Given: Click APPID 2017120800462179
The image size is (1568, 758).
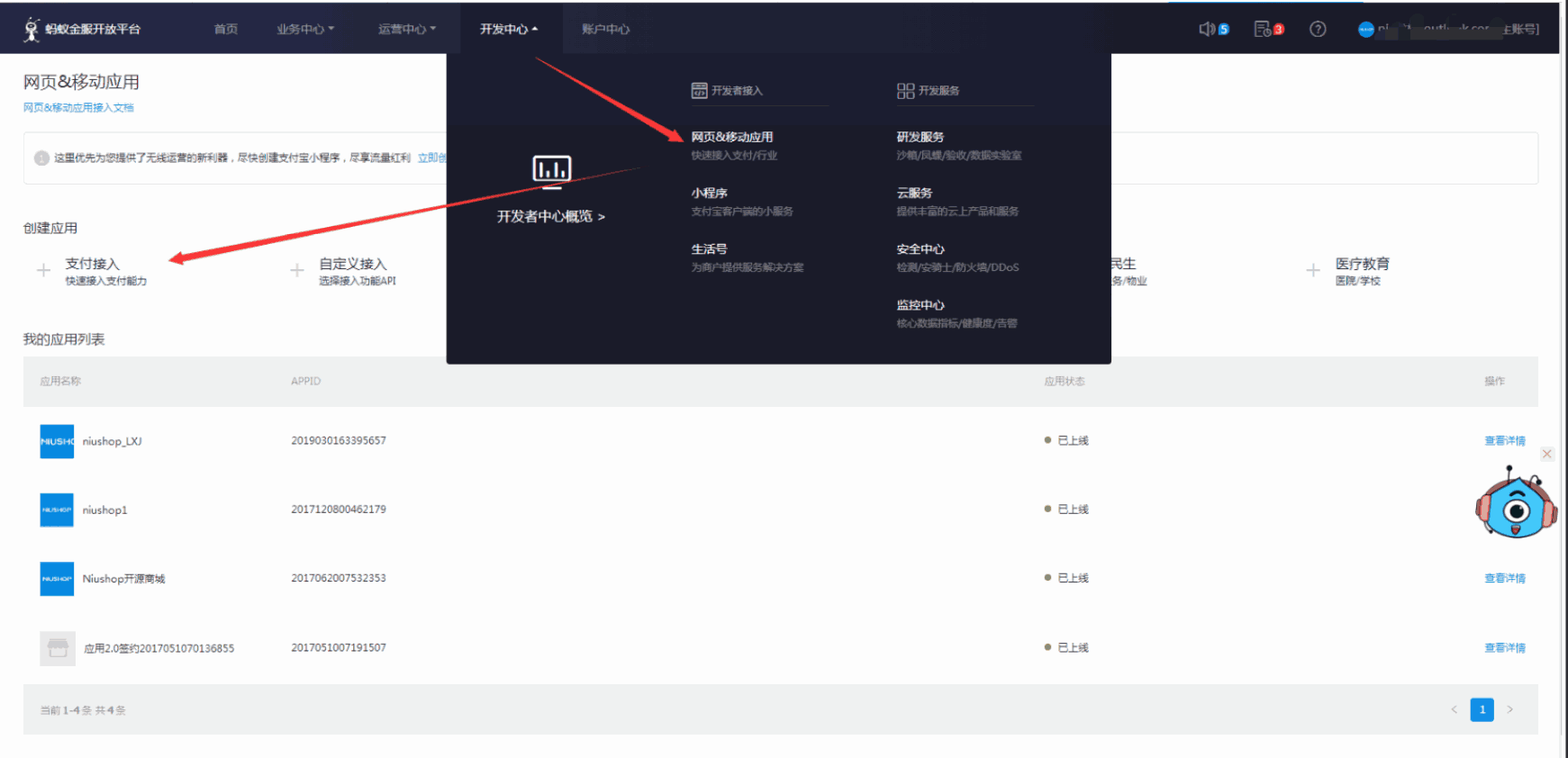Looking at the screenshot, I should point(339,509).
